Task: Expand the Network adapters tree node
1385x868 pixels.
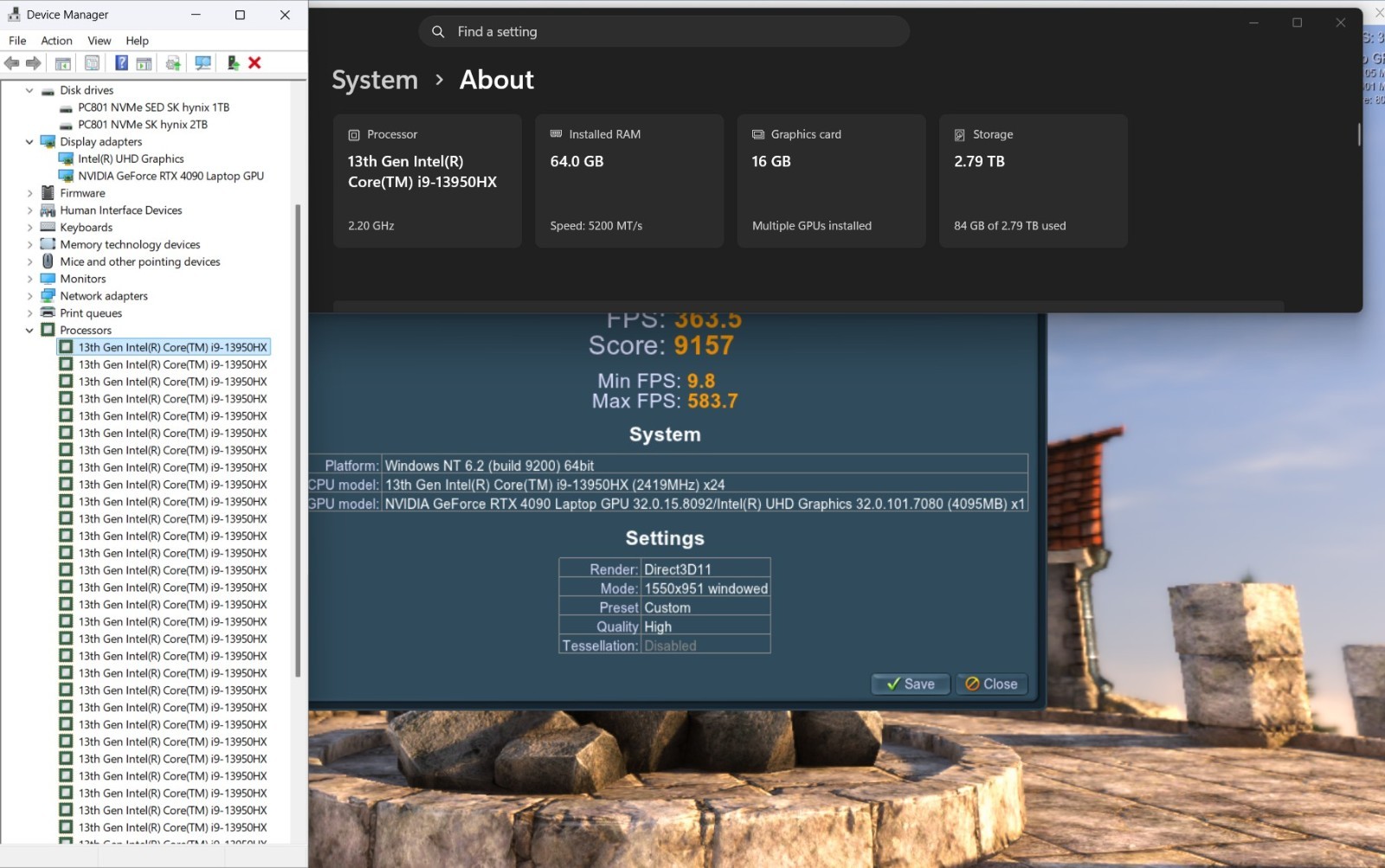Action: coord(29,296)
